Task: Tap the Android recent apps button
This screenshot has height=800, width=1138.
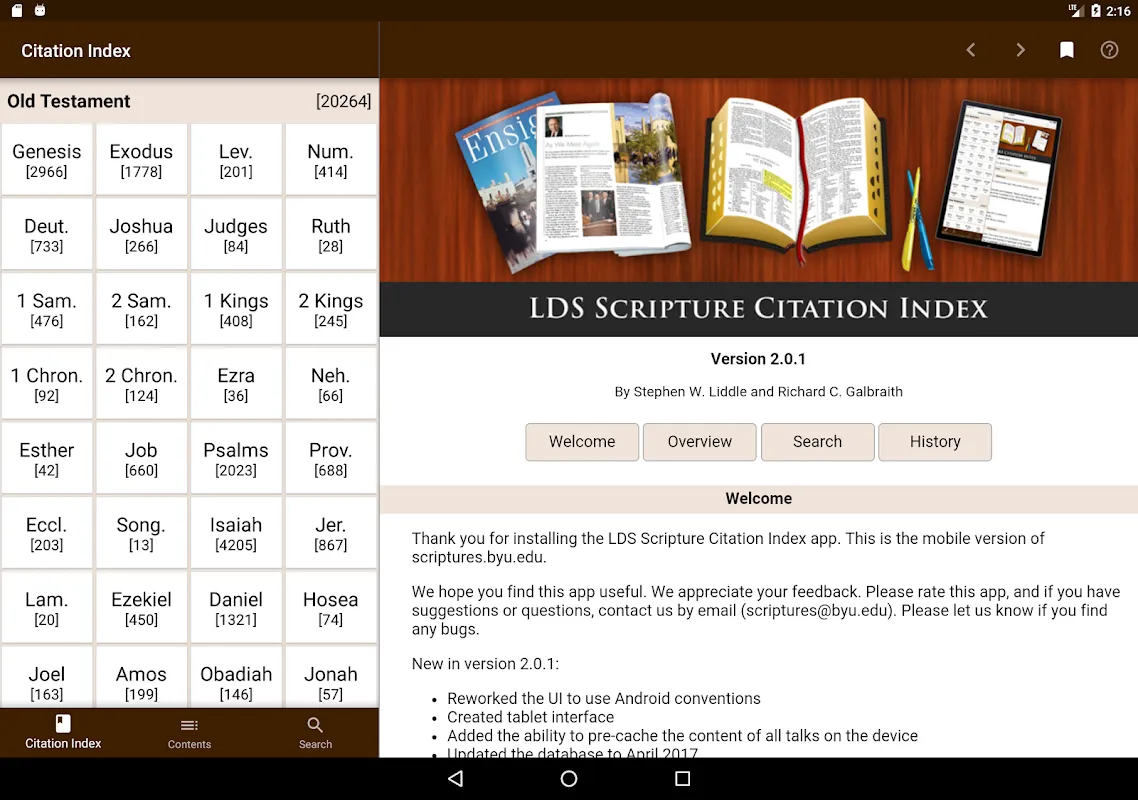Action: tap(682, 779)
